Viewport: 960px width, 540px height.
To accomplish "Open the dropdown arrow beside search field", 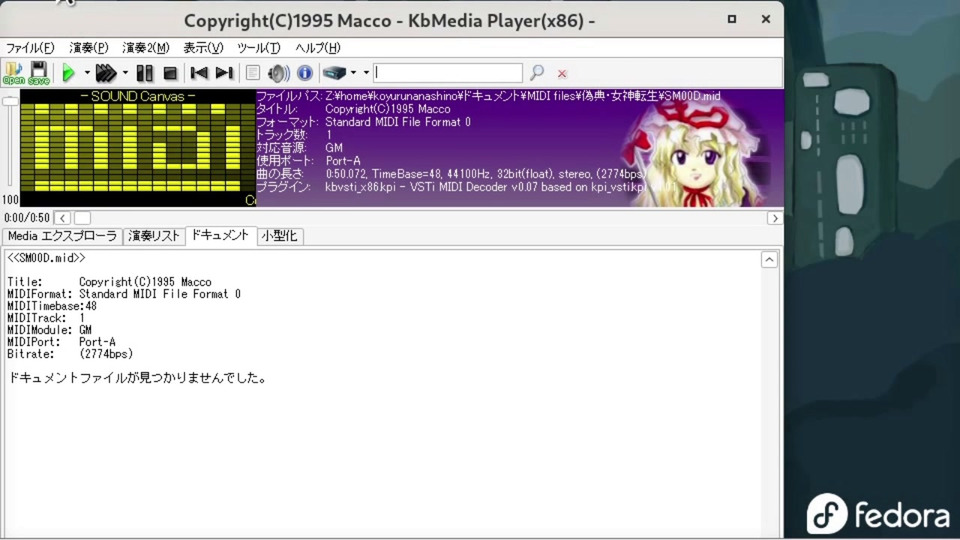I will [x=366, y=73].
